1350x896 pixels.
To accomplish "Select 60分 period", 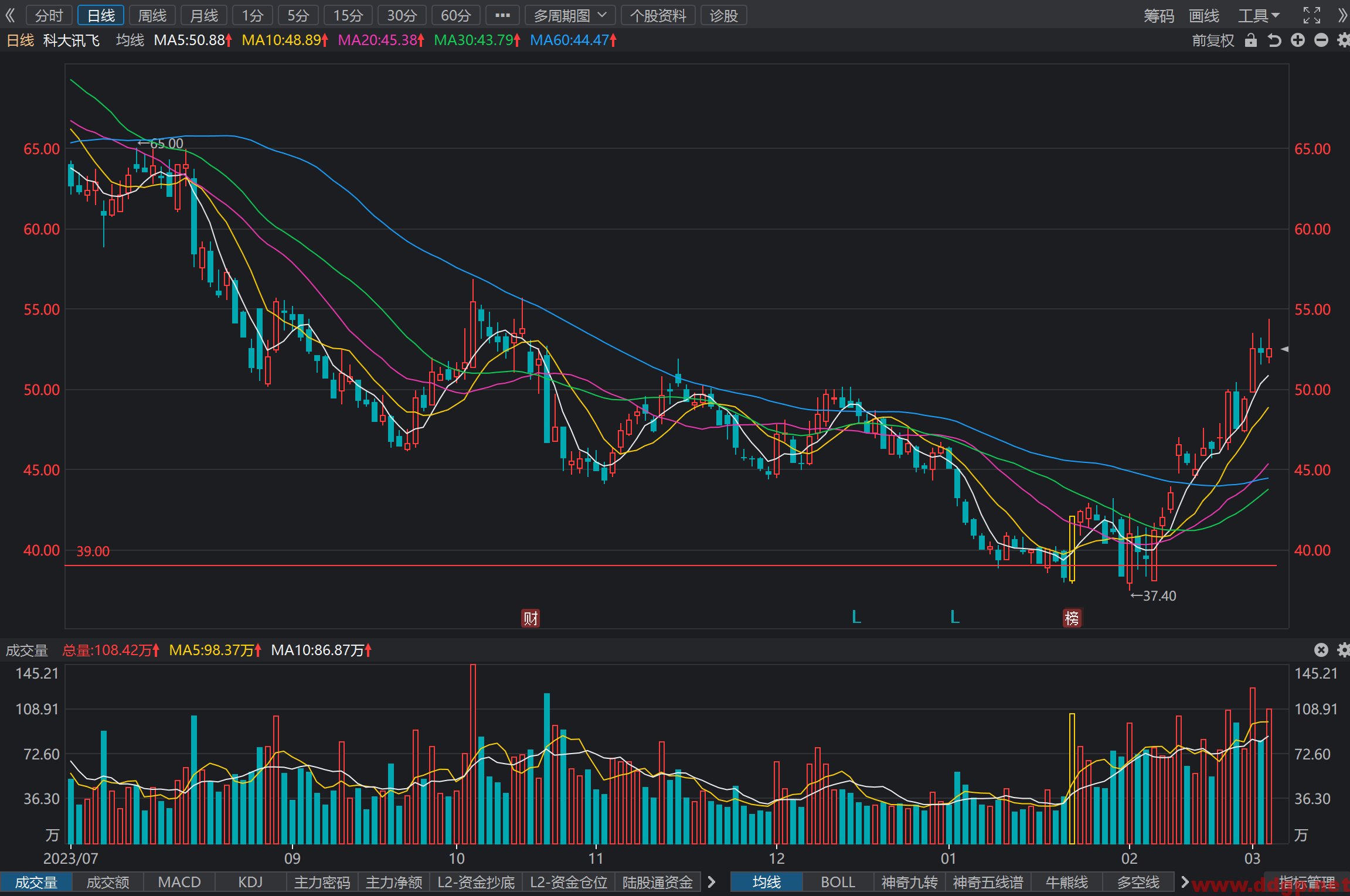I will 456,15.
